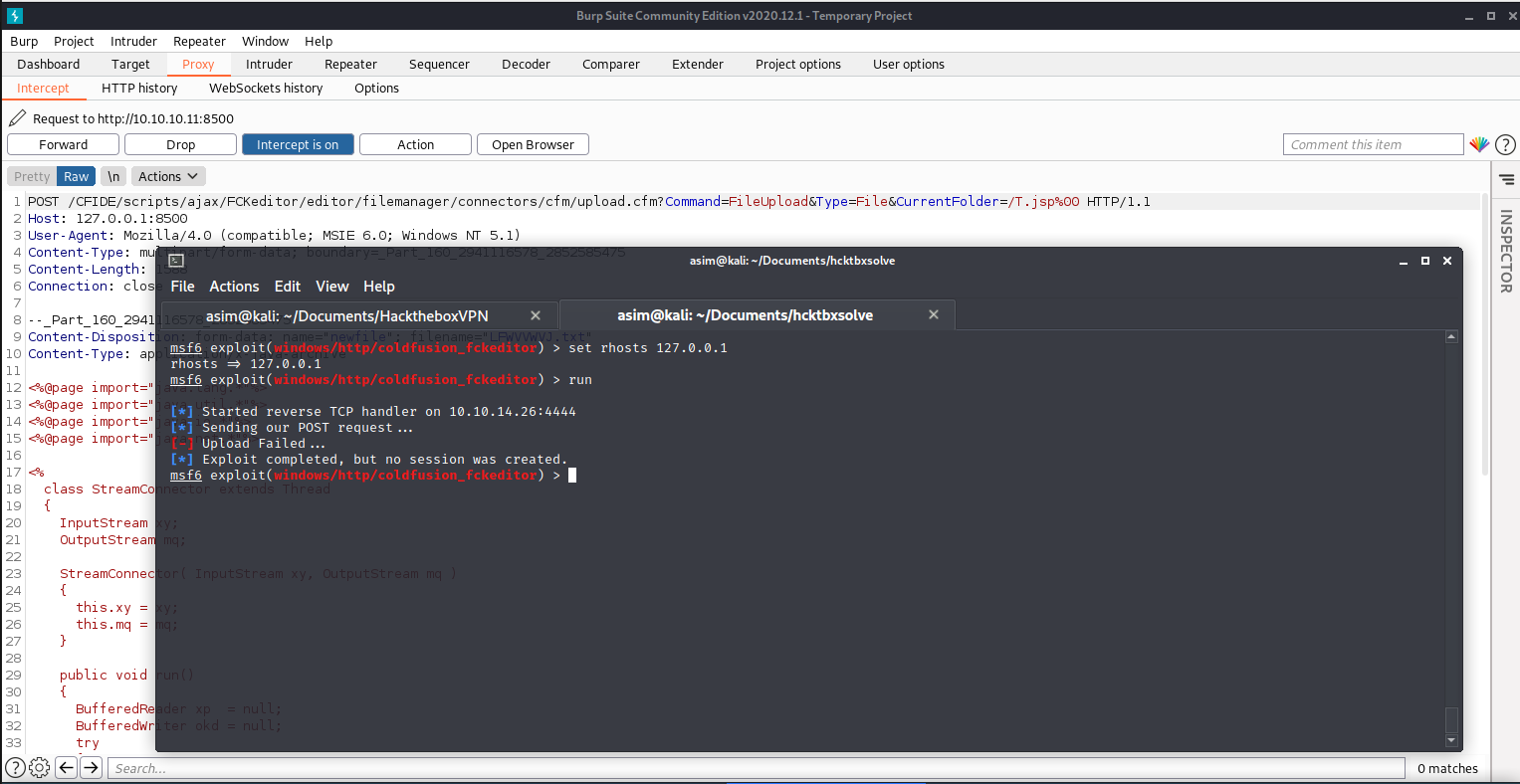Close the HacktheboxVPN terminal tab
Image resolution: width=1520 pixels, height=784 pixels.
(536, 315)
